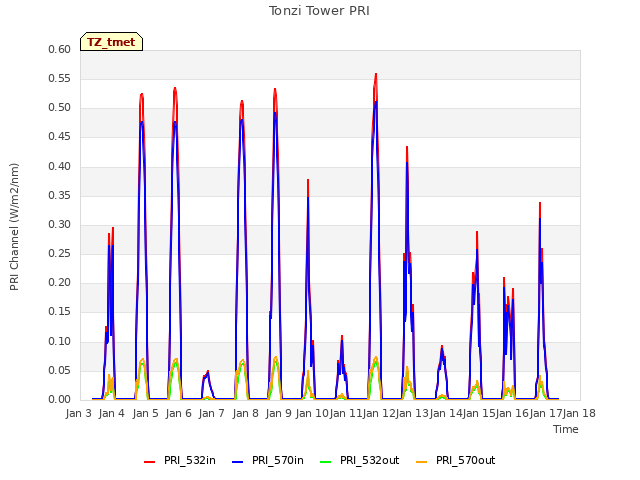Click the blue PRI_570in legend swatch
The width and height of the screenshot is (640, 480).
(238, 462)
